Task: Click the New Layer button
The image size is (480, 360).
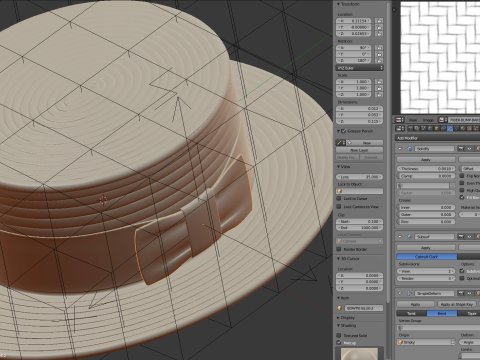Action: pos(359,150)
